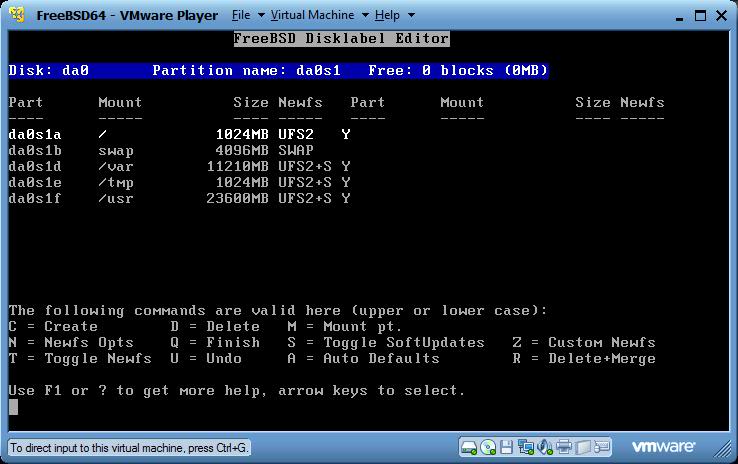Viewport: 738px width, 464px height.
Task: Click the SWAP newfs type
Action: click(296, 151)
